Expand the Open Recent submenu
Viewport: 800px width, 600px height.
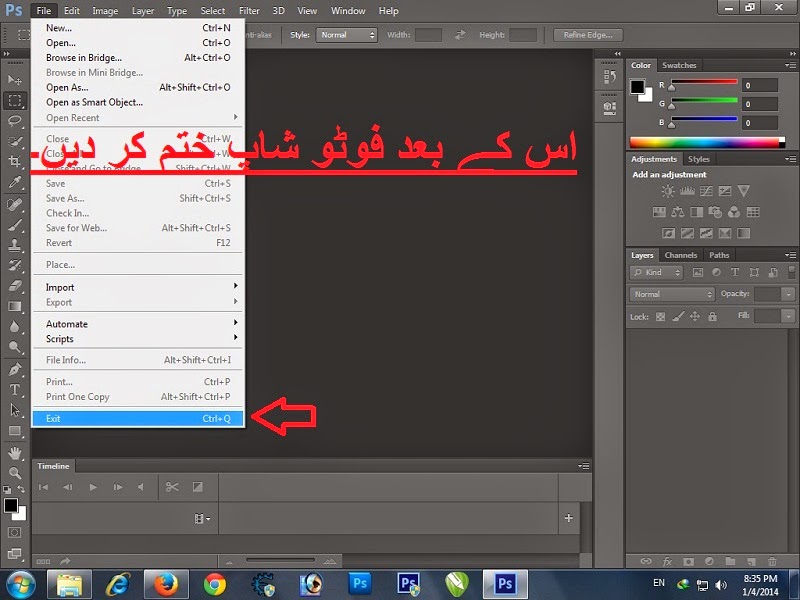click(x=138, y=117)
